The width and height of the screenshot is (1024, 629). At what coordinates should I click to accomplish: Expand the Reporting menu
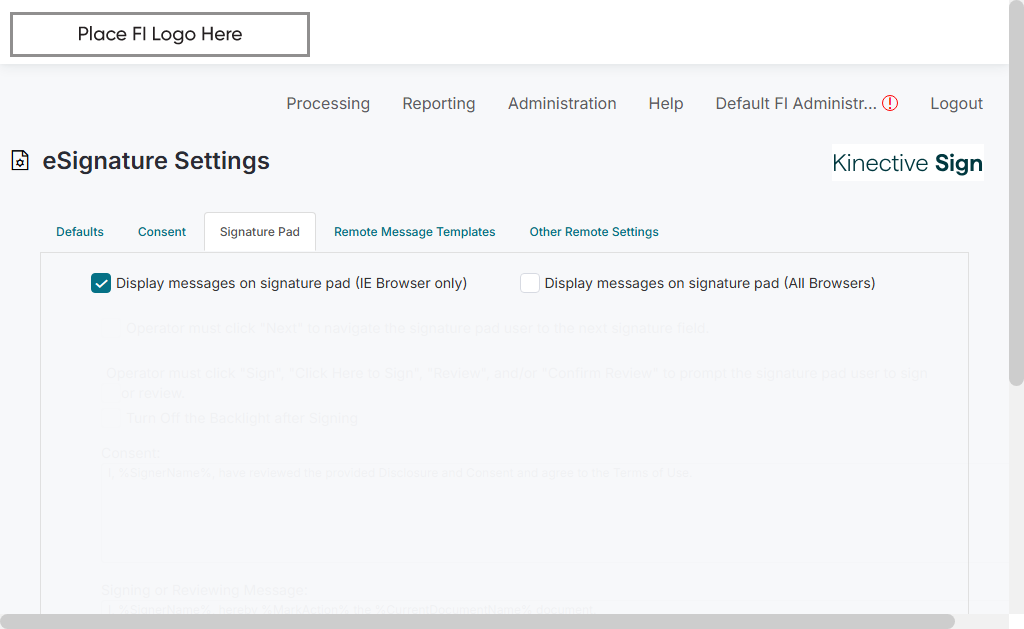[439, 103]
